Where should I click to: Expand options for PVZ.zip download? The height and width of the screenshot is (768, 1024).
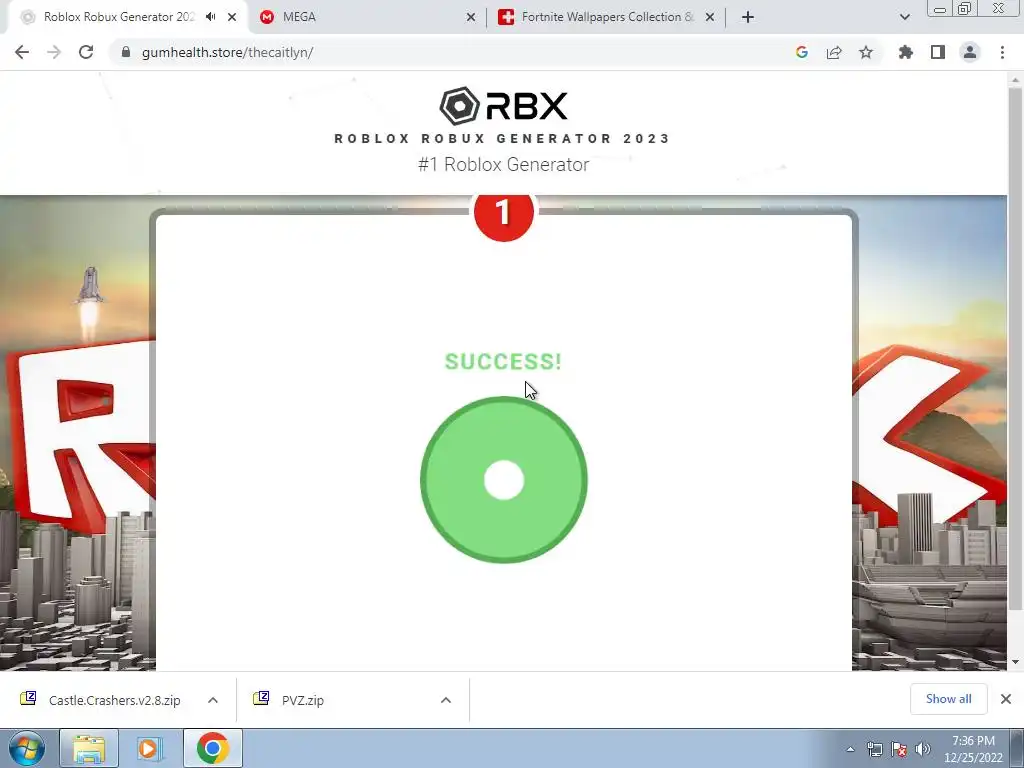point(446,700)
